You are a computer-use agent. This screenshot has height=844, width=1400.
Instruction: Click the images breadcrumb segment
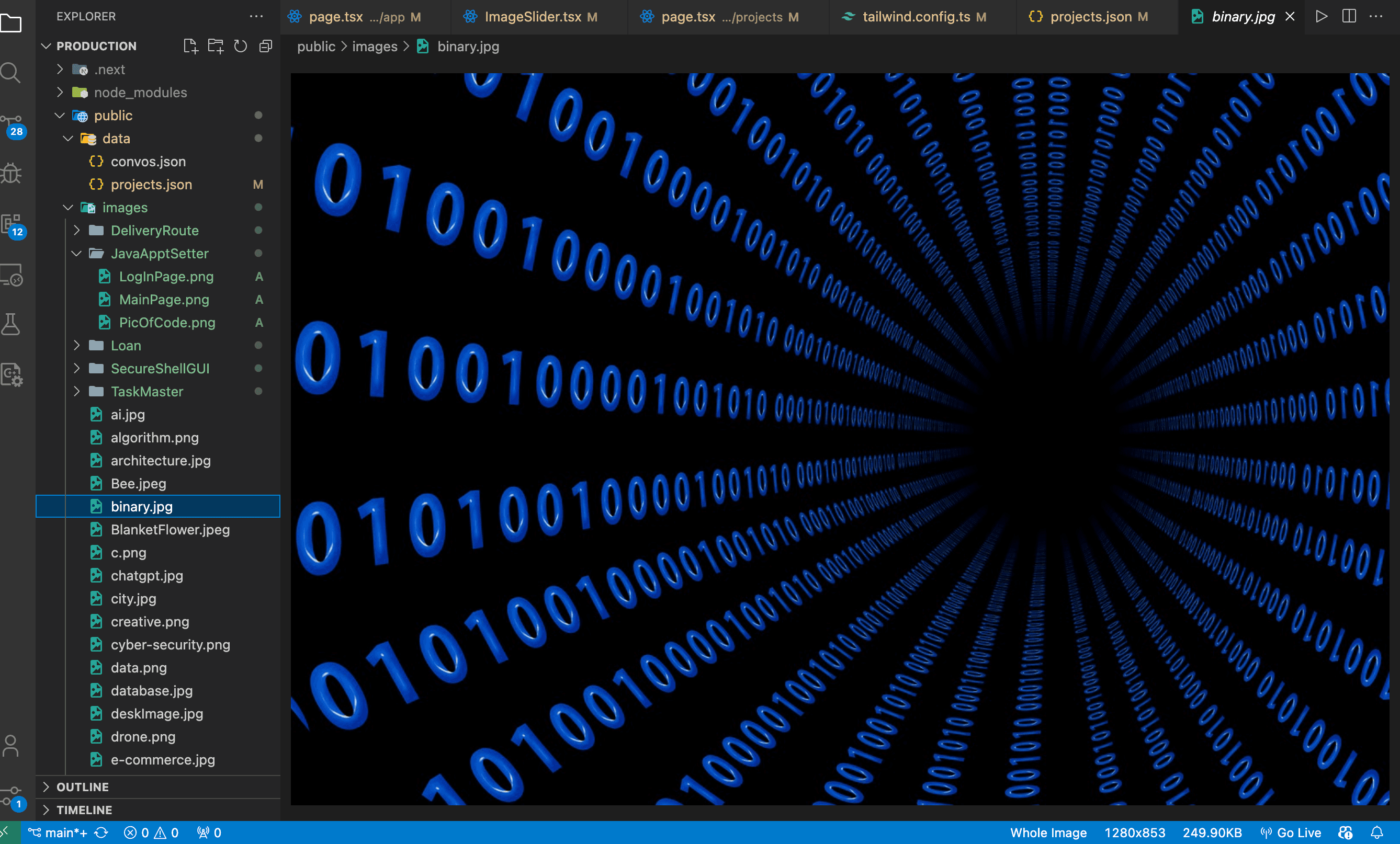click(375, 47)
